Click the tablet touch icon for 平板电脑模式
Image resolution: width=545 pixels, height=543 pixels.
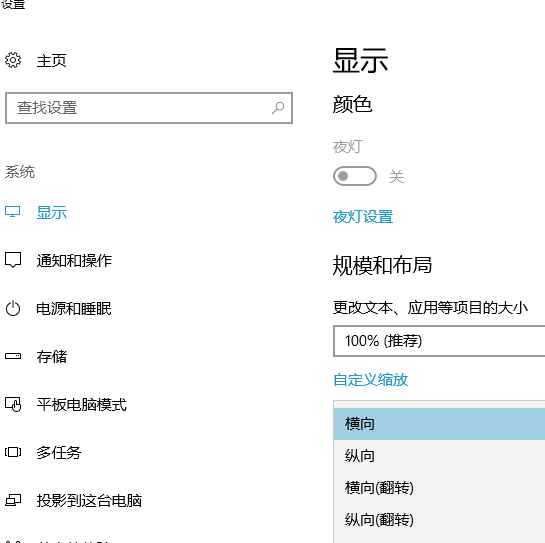click(x=13, y=404)
